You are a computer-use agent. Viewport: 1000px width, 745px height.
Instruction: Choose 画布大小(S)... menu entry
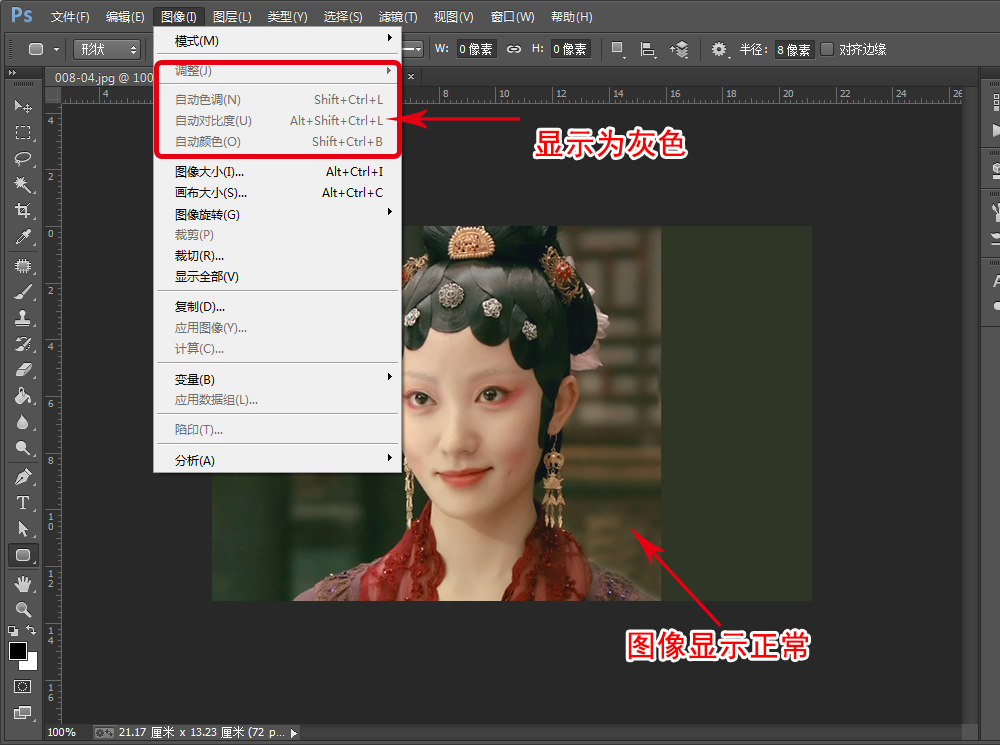(x=277, y=193)
